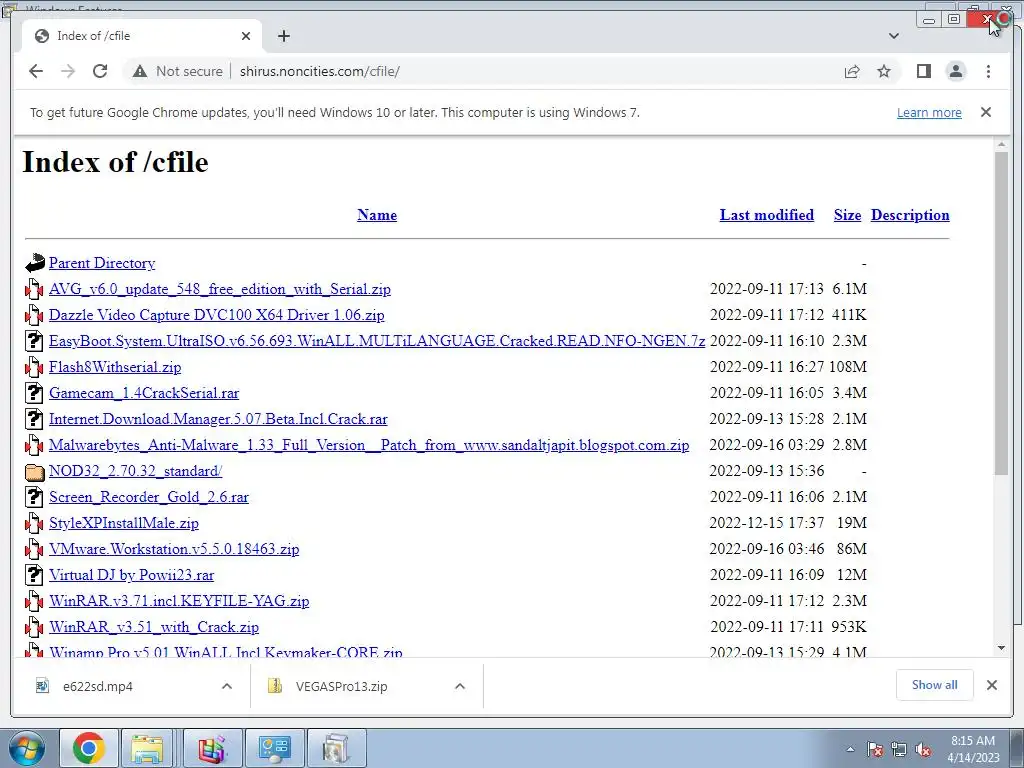Click the folder icon beside NOD32
The height and width of the screenshot is (768, 1024).
pos(34,472)
